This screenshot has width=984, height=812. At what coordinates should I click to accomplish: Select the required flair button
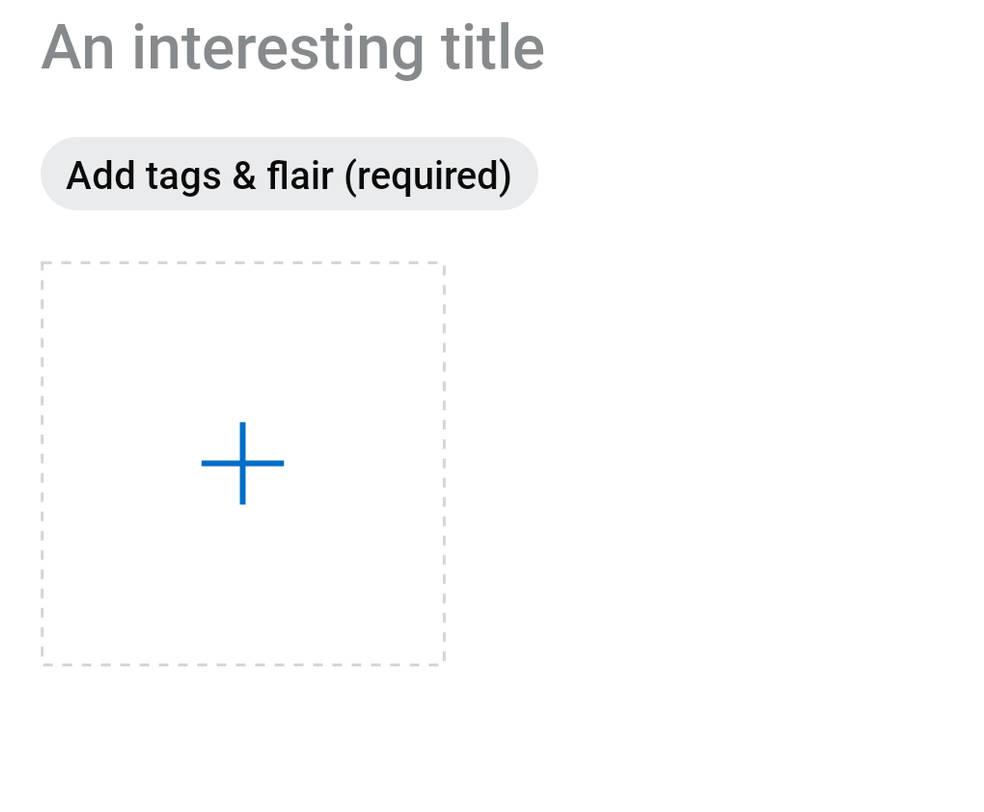[x=289, y=174]
